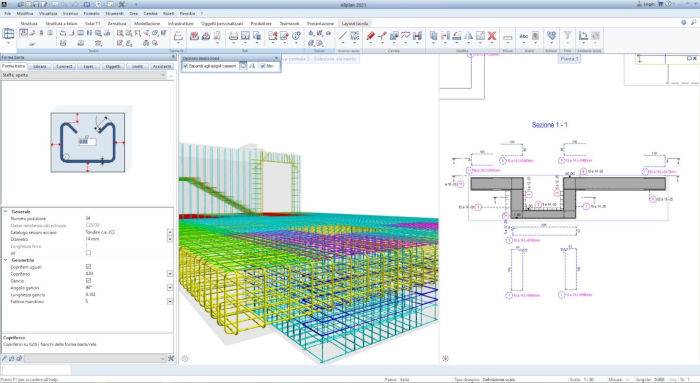Close the Opzioni immissione toolbar
700x383 pixels.
coord(276,58)
